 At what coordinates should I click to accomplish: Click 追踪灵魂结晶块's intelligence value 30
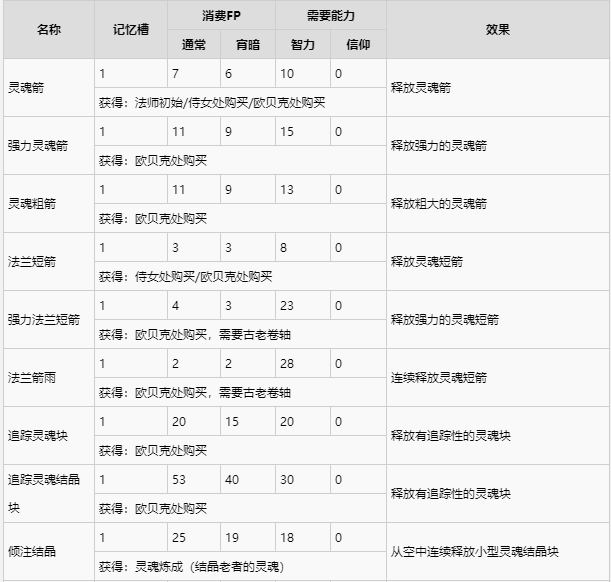click(287, 480)
